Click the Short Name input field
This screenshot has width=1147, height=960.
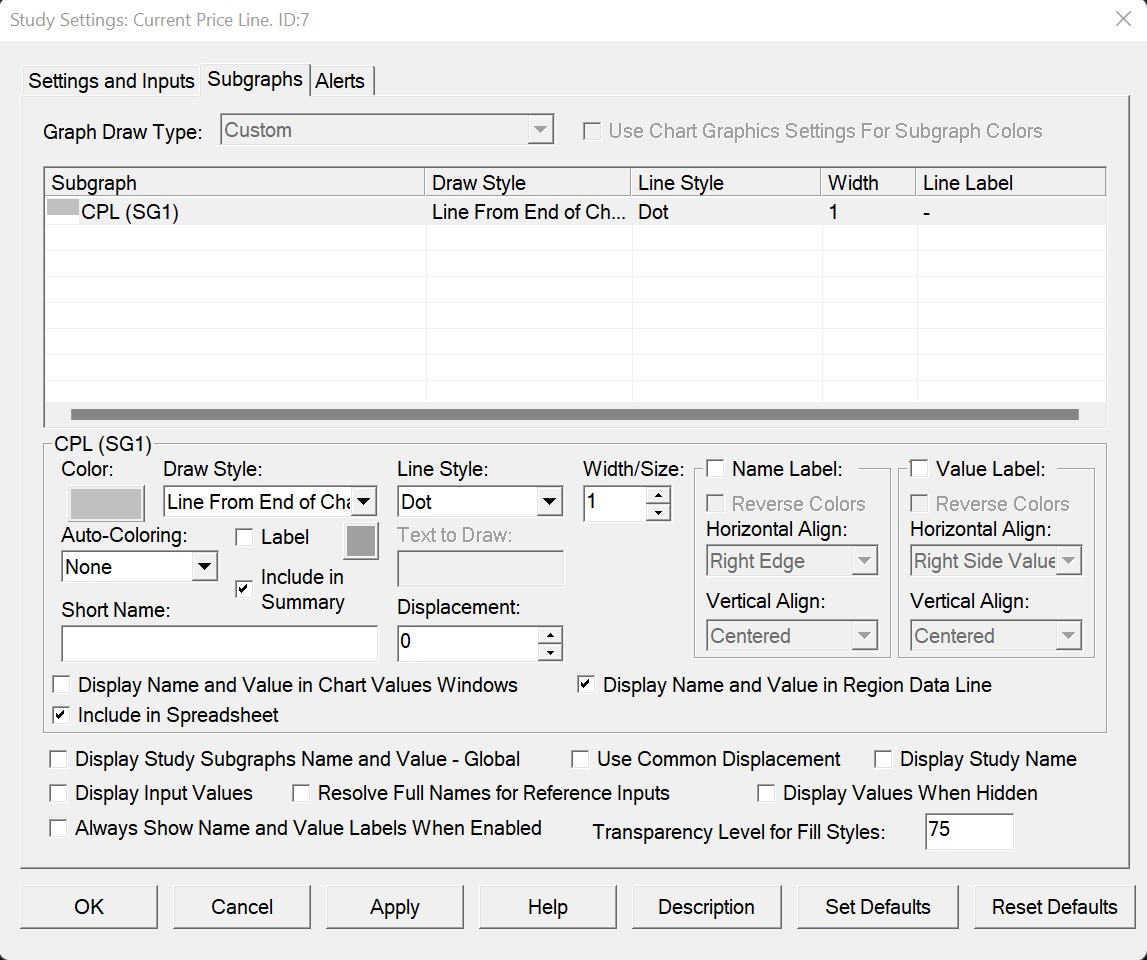(219, 643)
